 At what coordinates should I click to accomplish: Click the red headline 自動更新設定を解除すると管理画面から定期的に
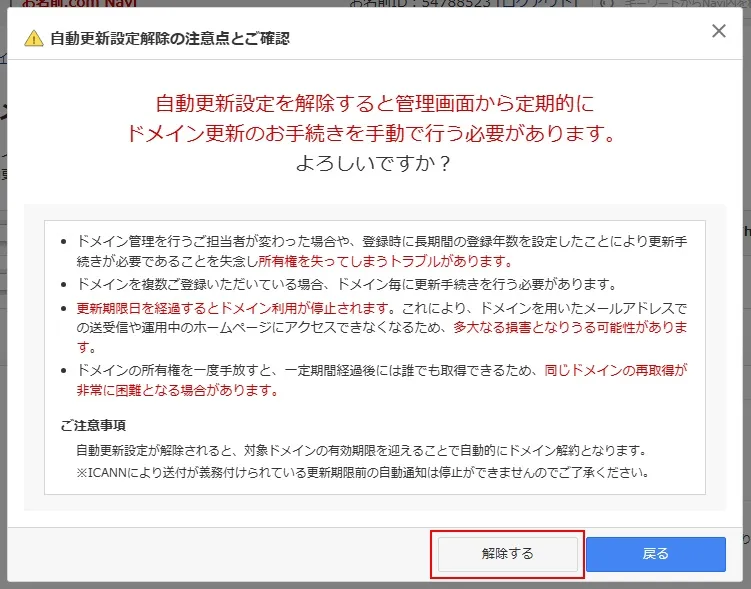(375, 103)
